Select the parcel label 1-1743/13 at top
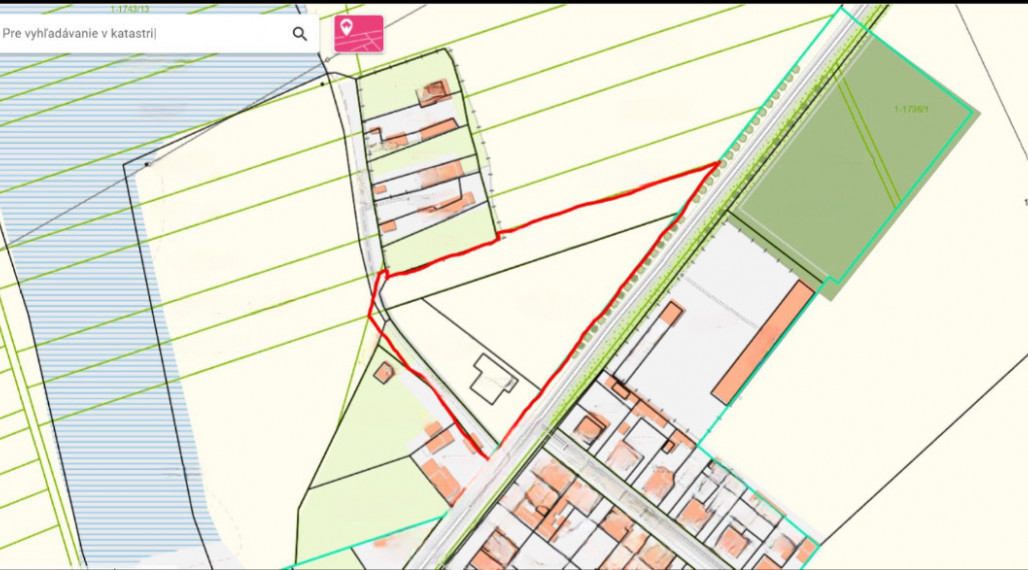The height and width of the screenshot is (570, 1028). coord(130,9)
